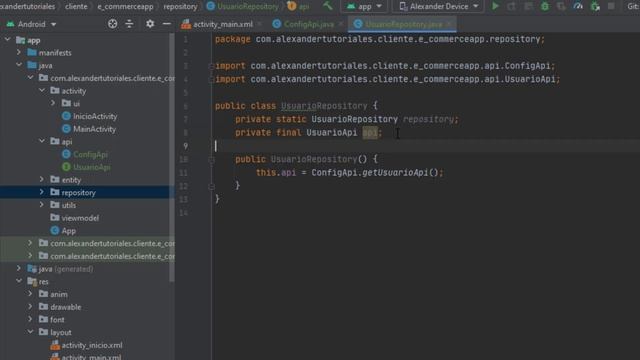Click the Apply Changes icon next to Run

point(511,6)
